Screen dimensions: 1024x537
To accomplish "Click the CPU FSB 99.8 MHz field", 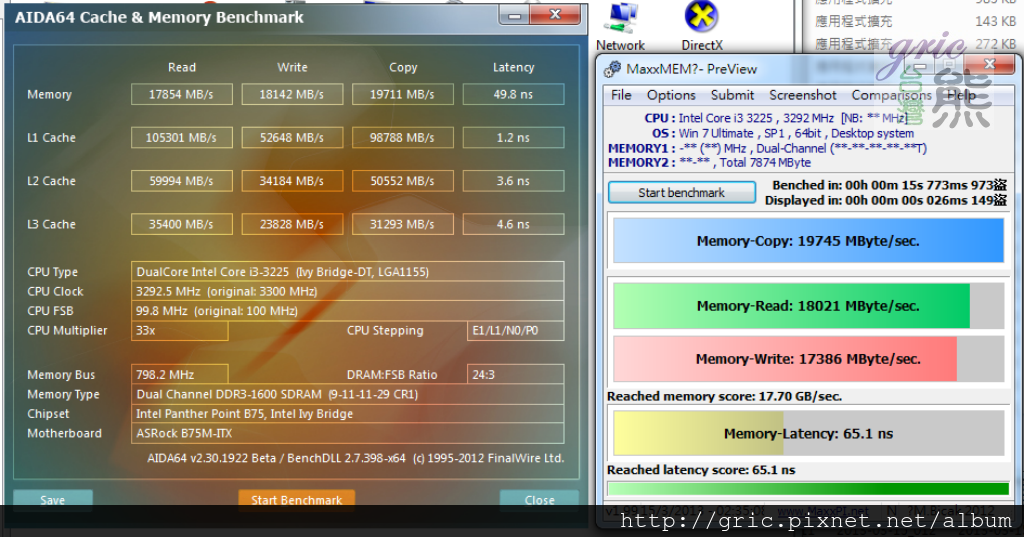I will [x=347, y=311].
